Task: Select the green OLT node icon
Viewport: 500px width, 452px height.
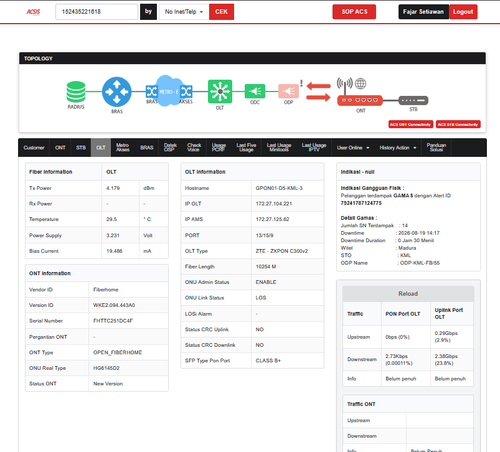Action: coord(220,91)
